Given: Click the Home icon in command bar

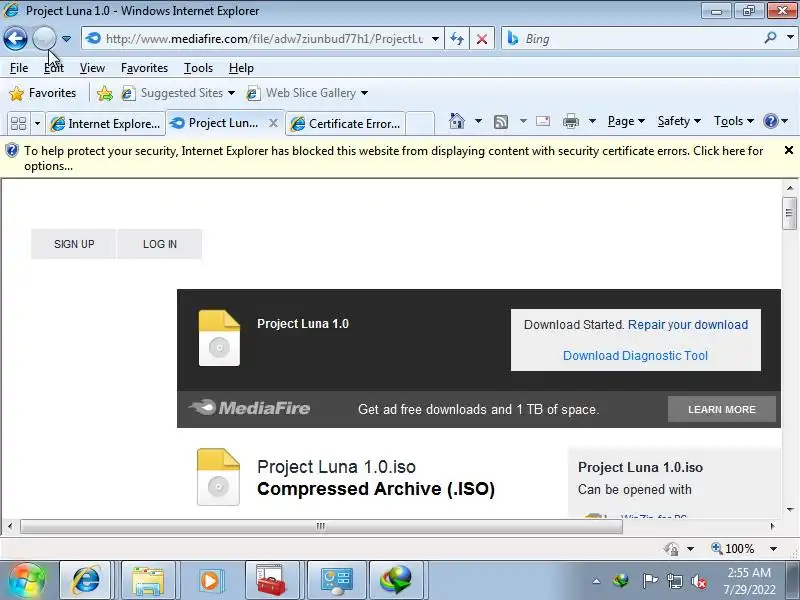Looking at the screenshot, I should (457, 121).
